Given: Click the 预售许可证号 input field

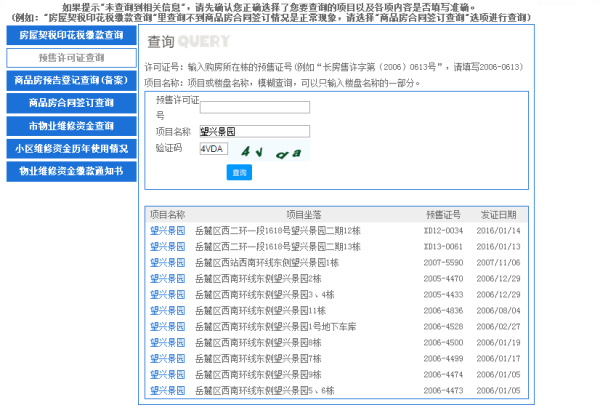Looking at the screenshot, I should [254, 108].
